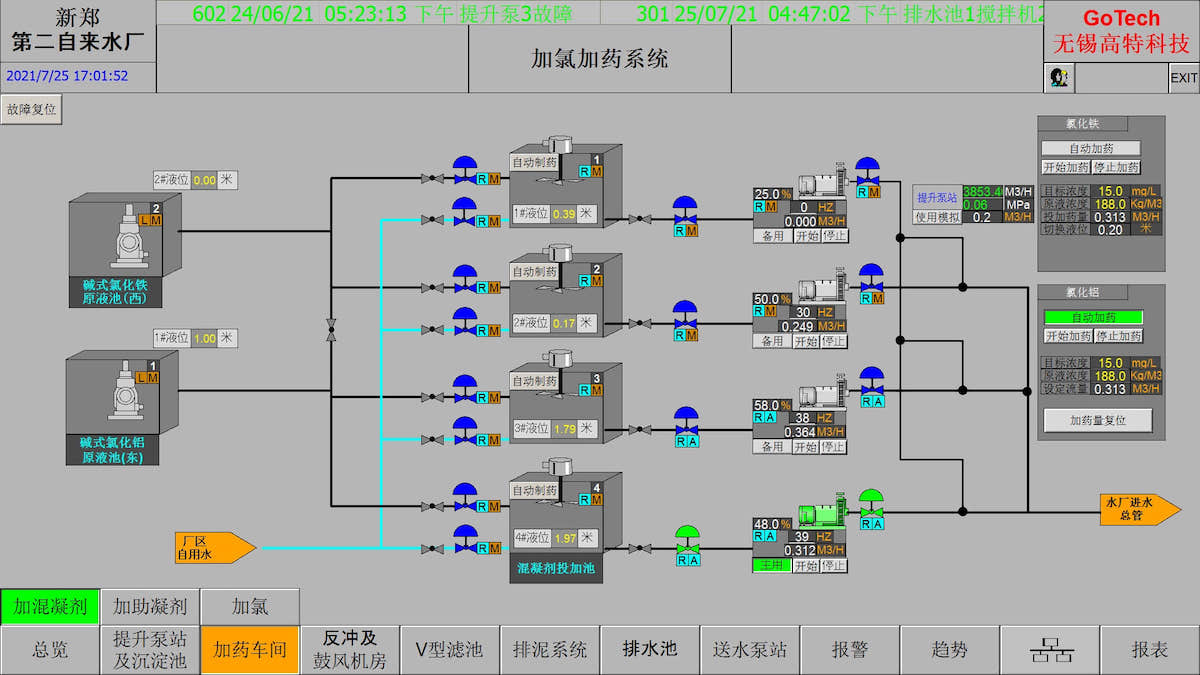Toggle 自动制药 on tank 3

point(534,381)
